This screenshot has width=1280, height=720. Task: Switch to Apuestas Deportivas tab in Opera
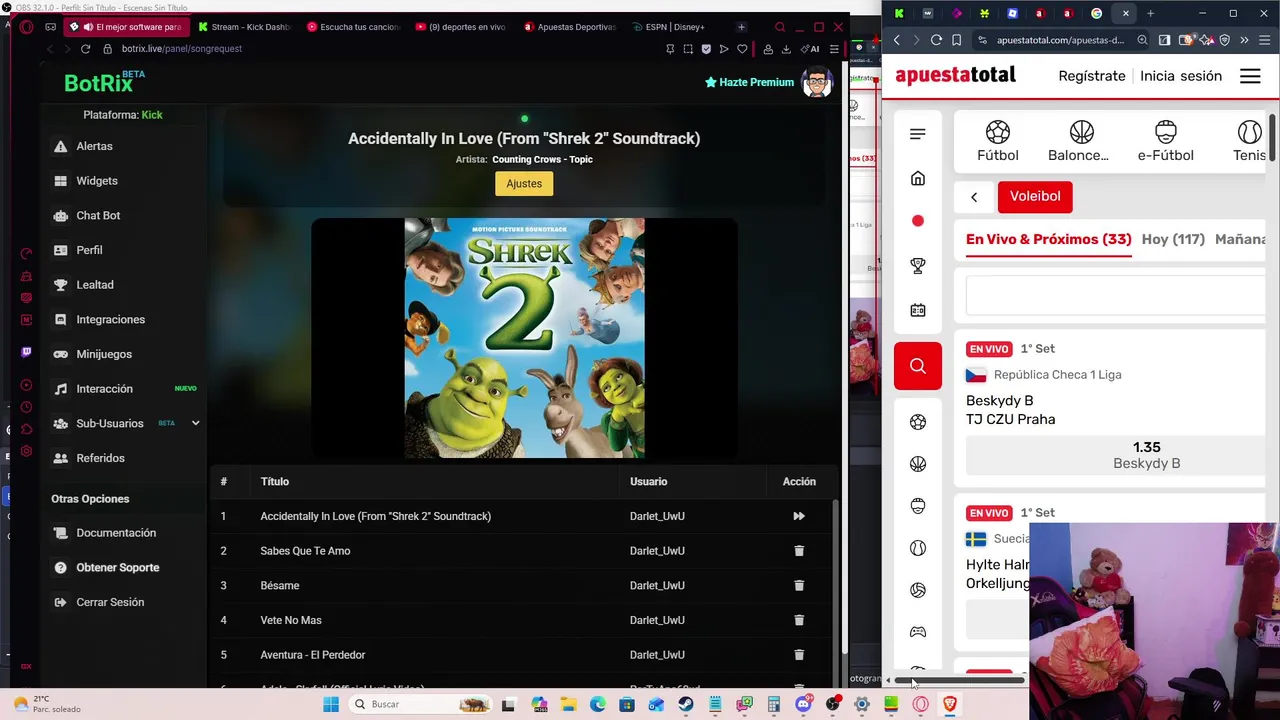click(570, 27)
